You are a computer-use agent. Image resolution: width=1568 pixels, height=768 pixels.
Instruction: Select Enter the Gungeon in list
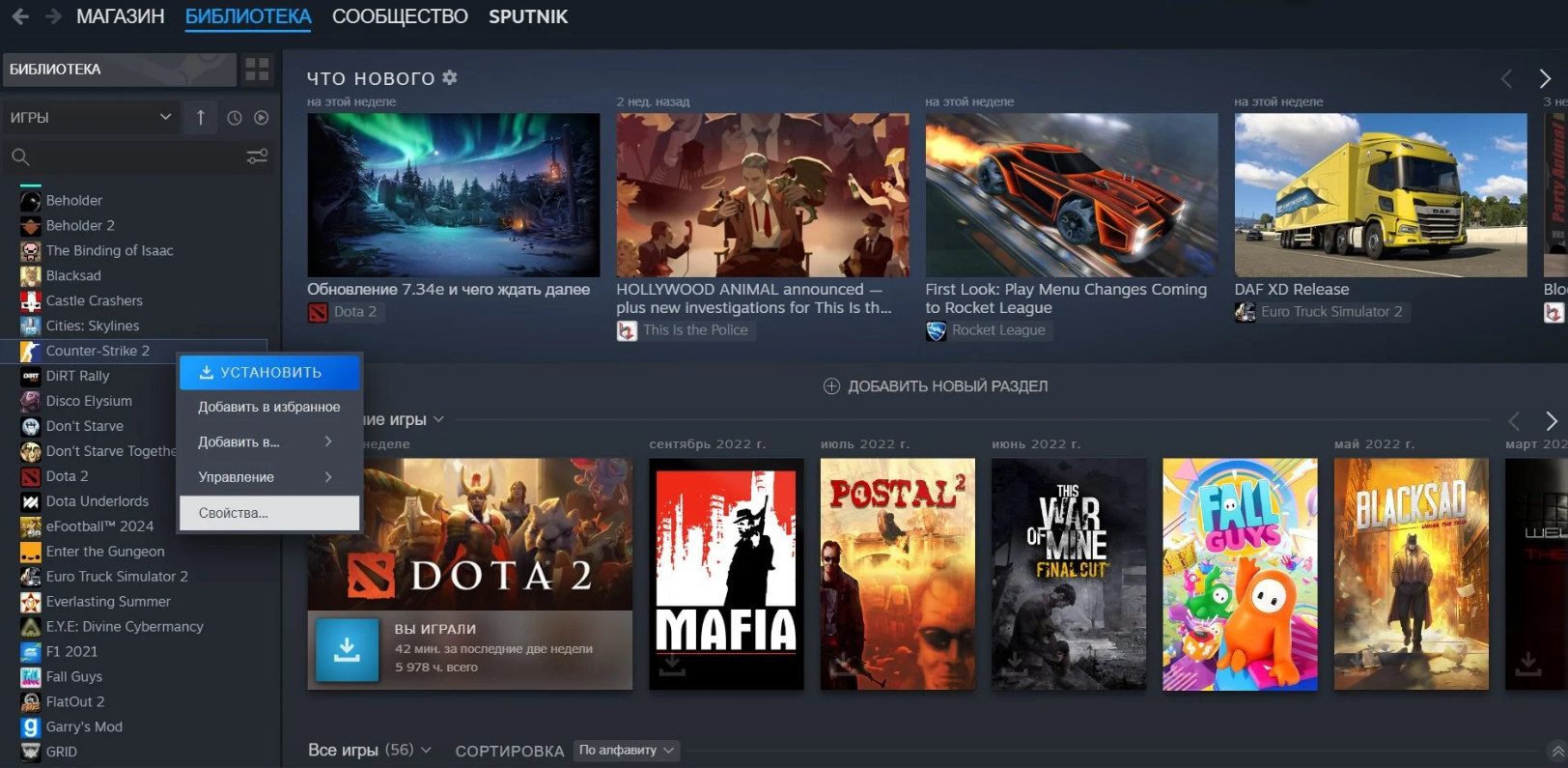coord(105,552)
